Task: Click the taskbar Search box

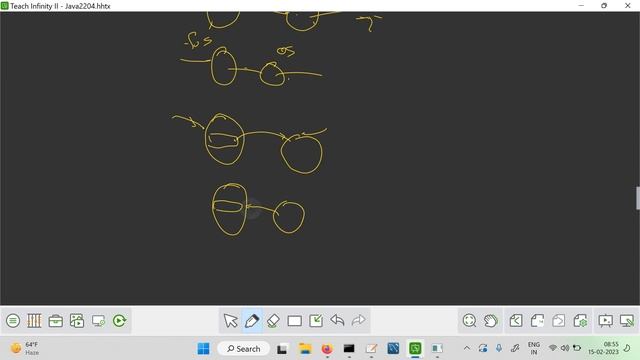Action: pos(244,349)
